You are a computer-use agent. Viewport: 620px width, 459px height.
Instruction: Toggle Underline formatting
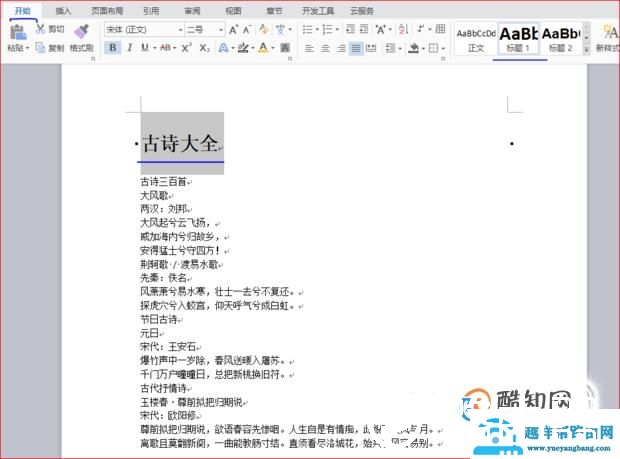(145, 48)
